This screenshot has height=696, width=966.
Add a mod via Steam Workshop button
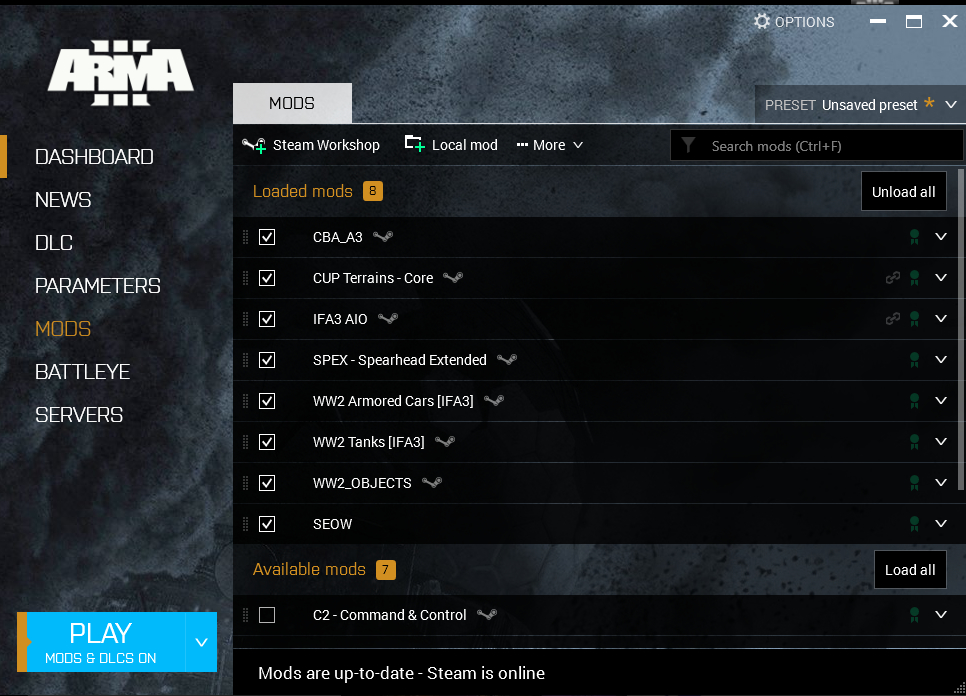coord(310,145)
